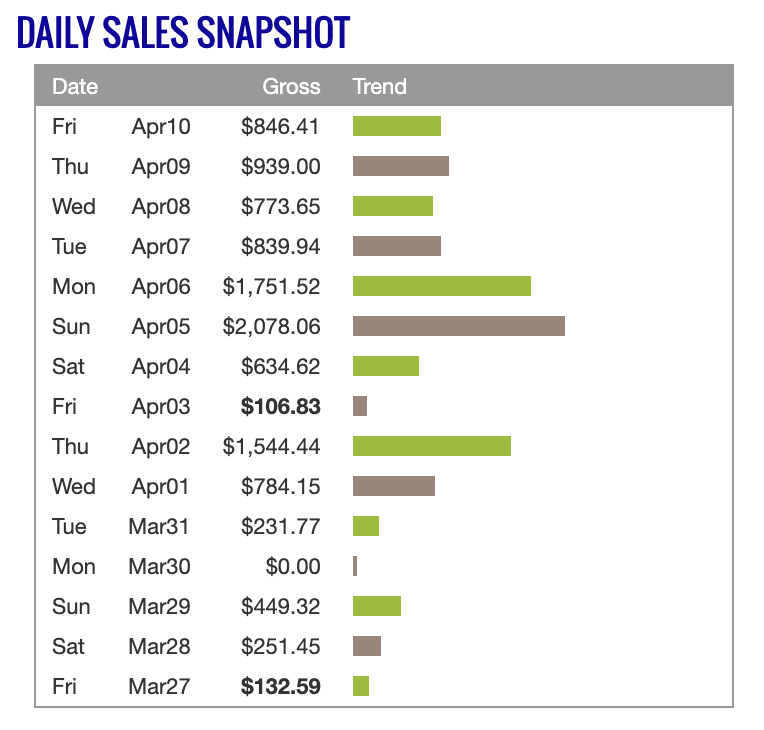Click the brown trend bar for Apr09
Screen dimensions: 764x730
(x=400, y=166)
